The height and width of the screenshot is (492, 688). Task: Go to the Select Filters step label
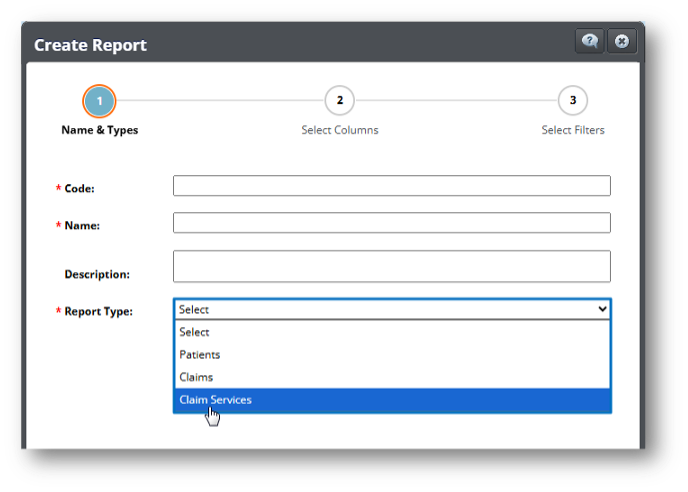pyautogui.click(x=572, y=130)
